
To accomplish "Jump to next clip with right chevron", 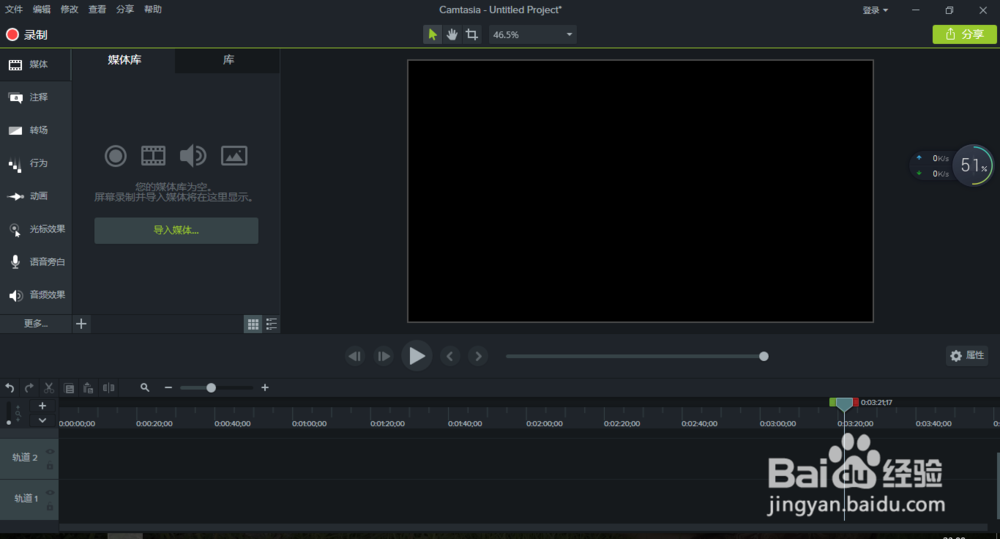I will (478, 357).
